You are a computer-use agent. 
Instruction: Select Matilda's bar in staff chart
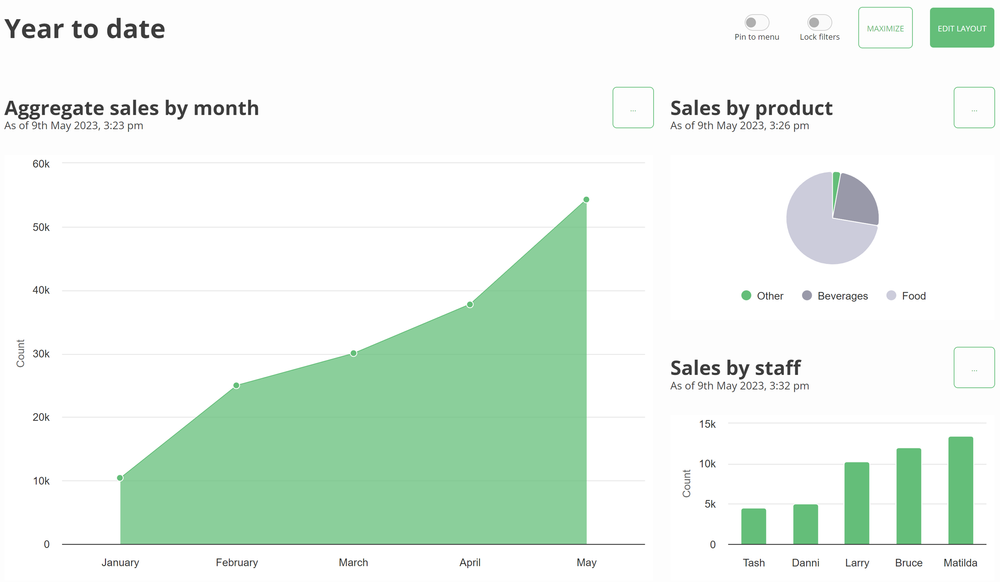tap(960, 491)
